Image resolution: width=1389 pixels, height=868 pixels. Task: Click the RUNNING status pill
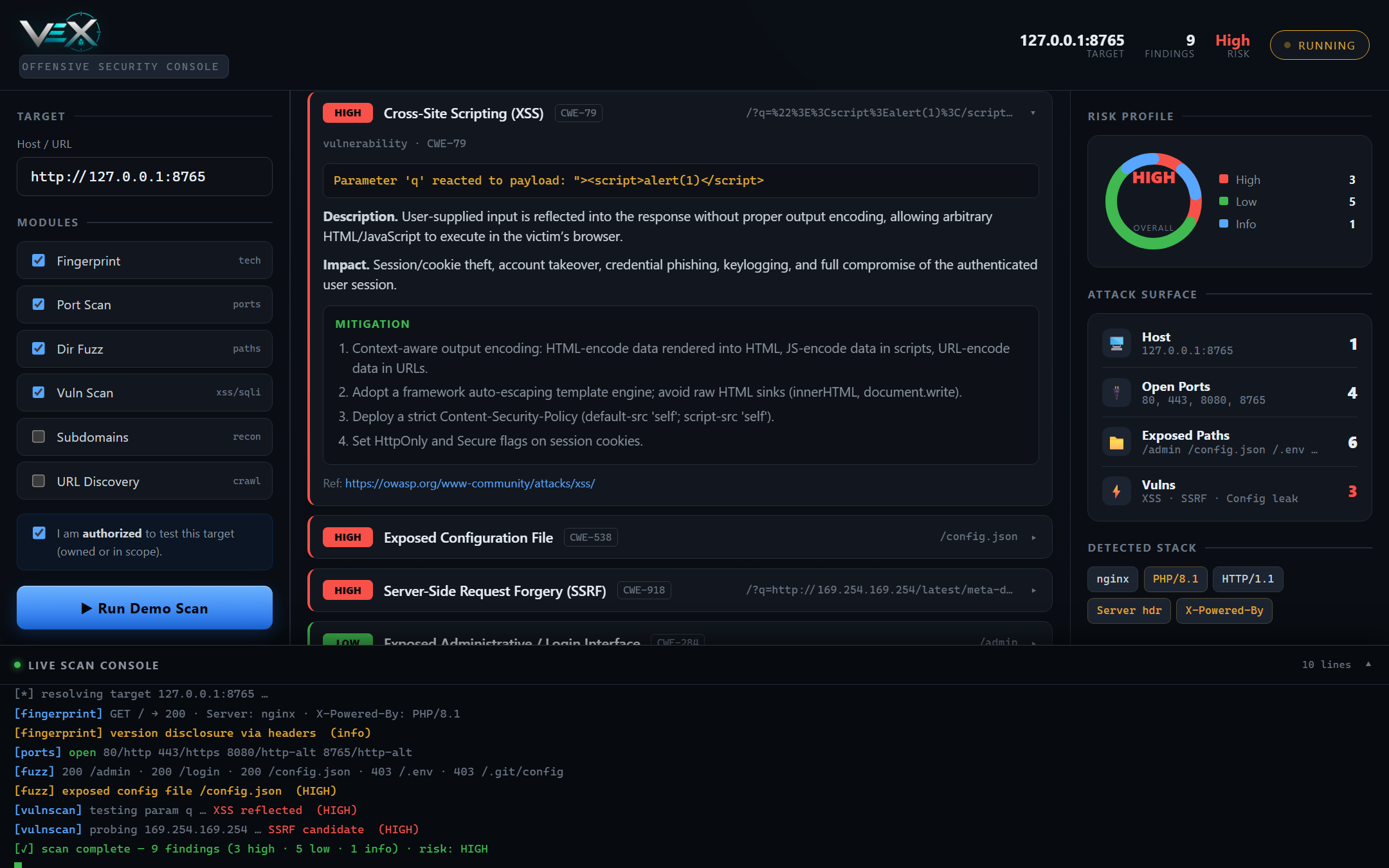click(1320, 45)
